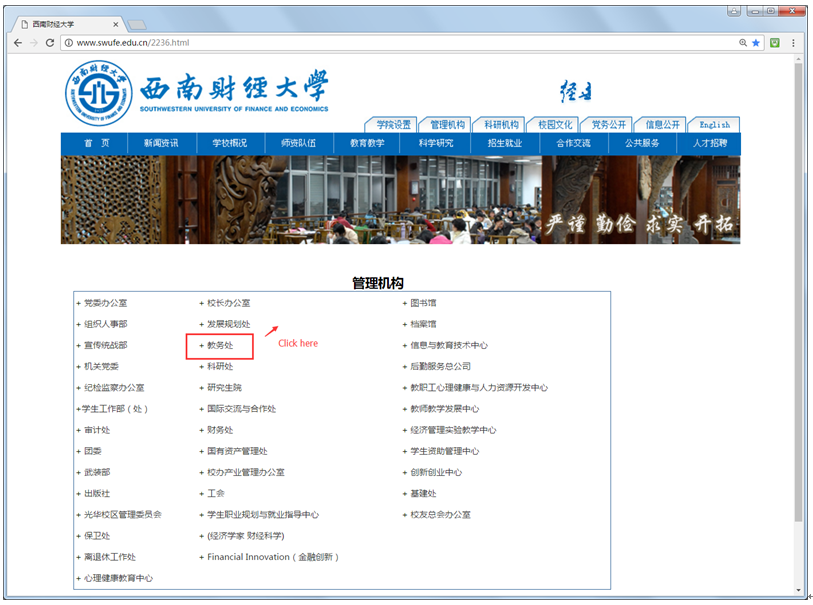Select 招生就业 in navigation bar

[x=505, y=143]
